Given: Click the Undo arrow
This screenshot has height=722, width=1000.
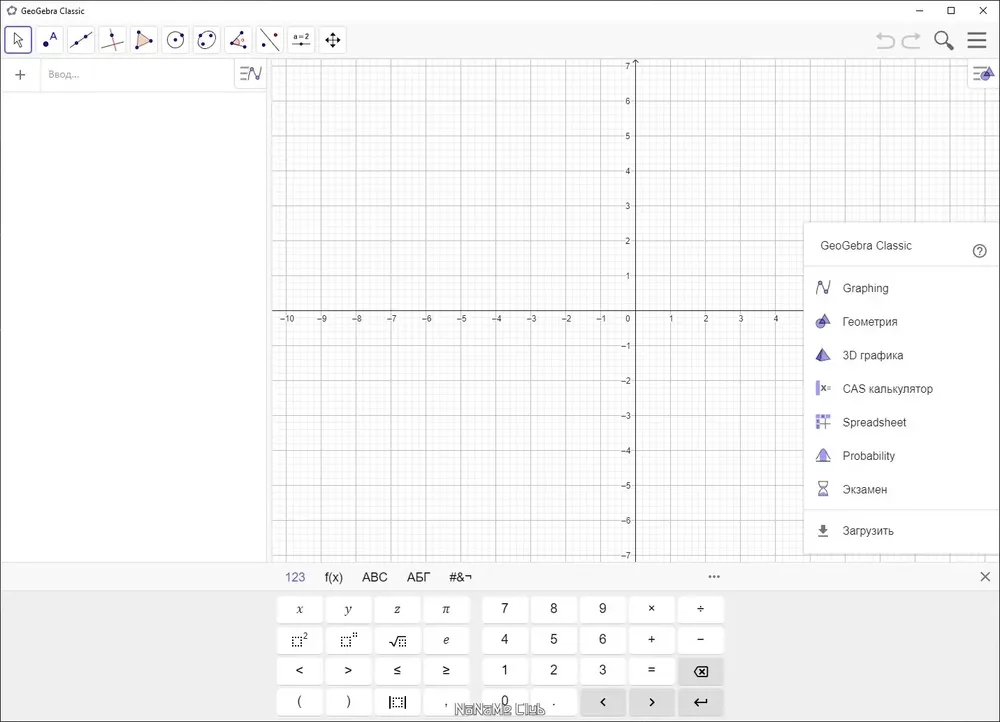Looking at the screenshot, I should (x=885, y=41).
